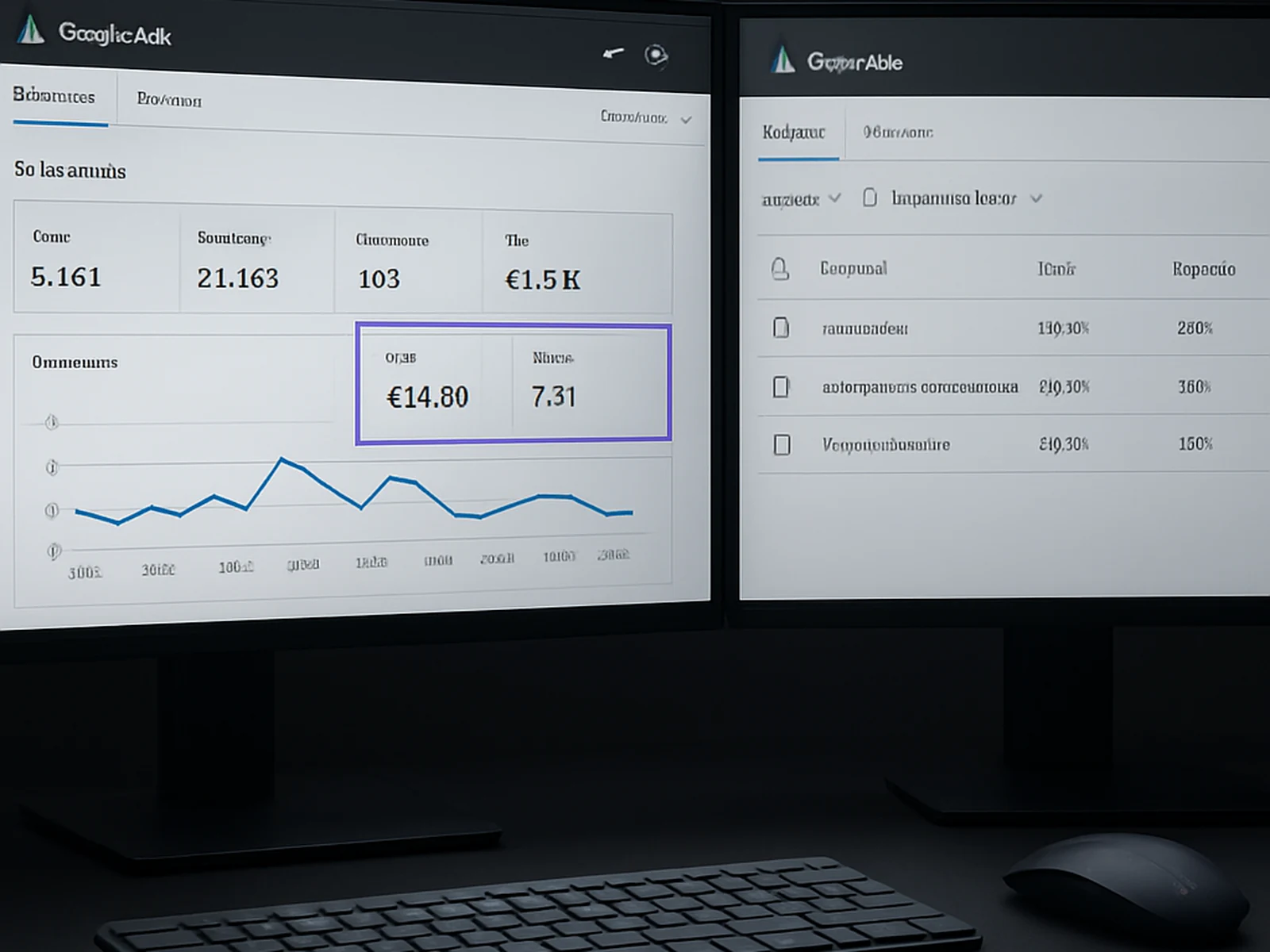Tick the checkbox in the 150% row

pos(782,444)
